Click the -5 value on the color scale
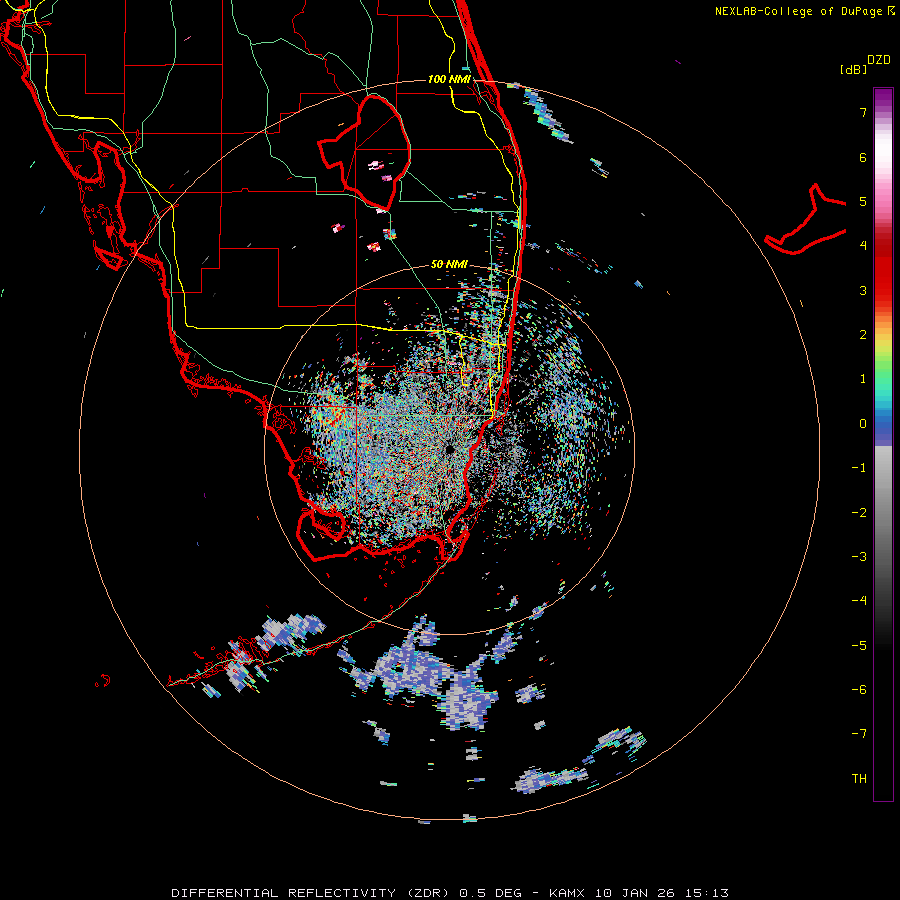 859,646
